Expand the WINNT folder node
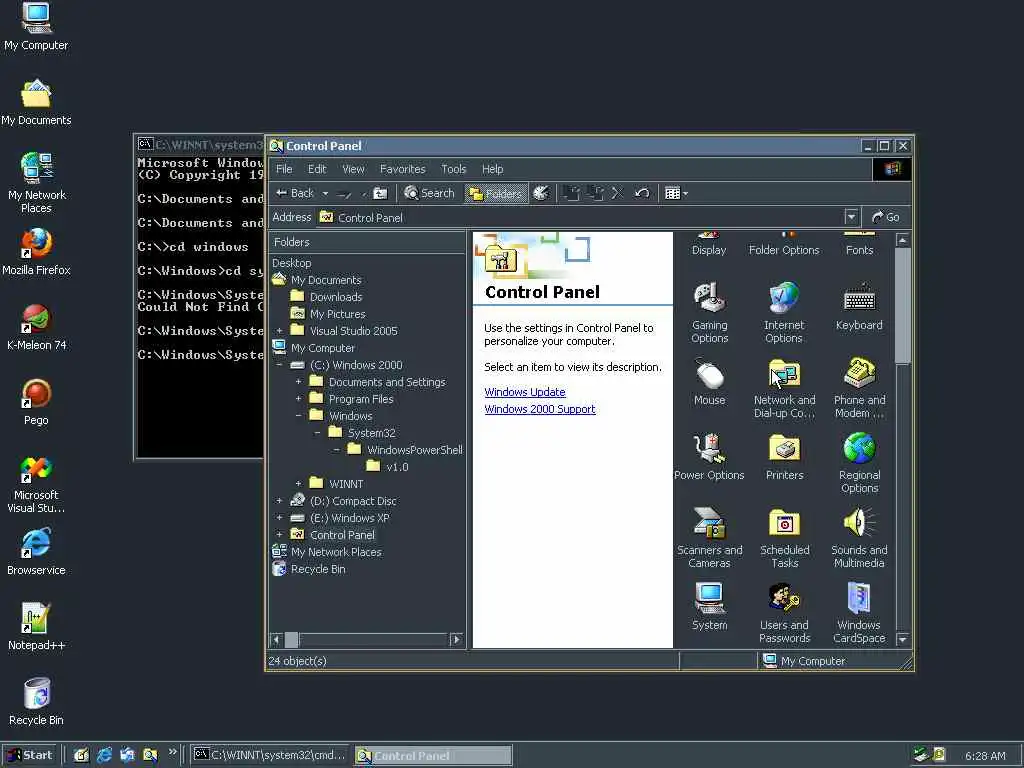1024x768 pixels. pos(298,484)
